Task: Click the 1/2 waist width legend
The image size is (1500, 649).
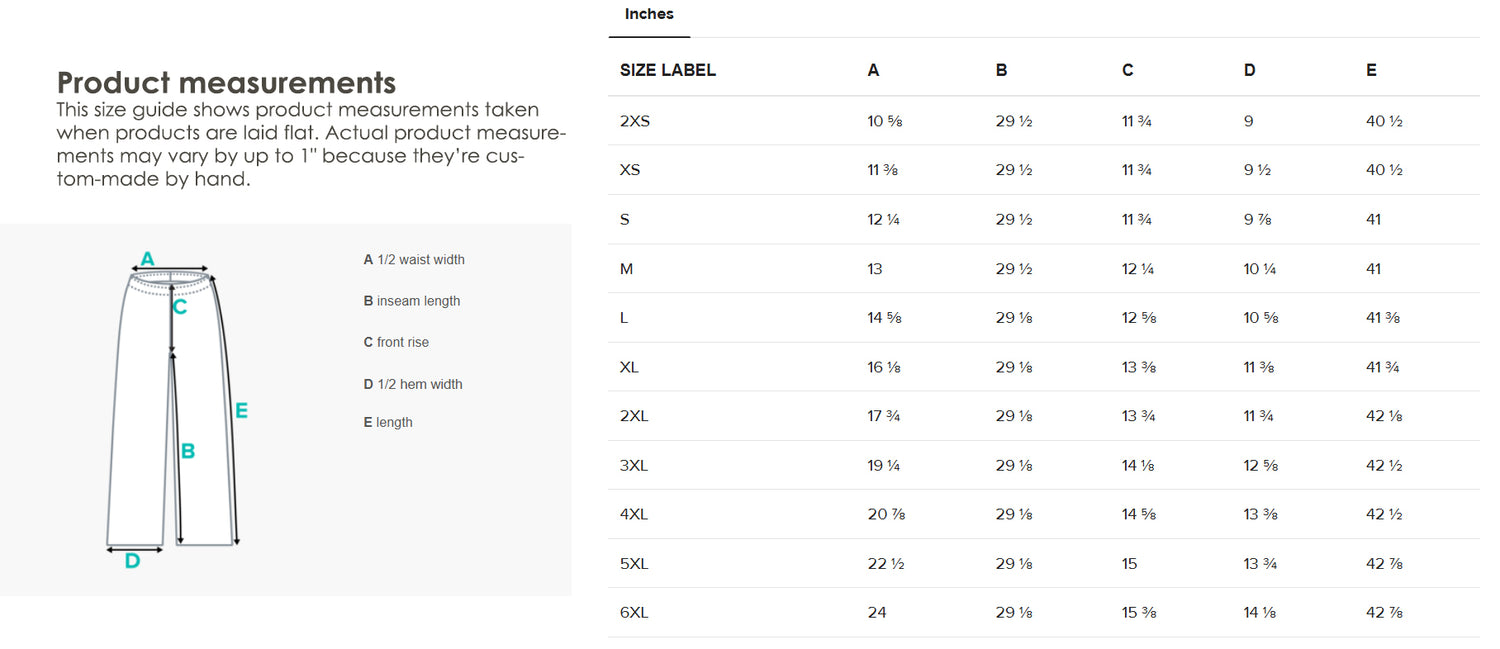Action: [x=414, y=260]
